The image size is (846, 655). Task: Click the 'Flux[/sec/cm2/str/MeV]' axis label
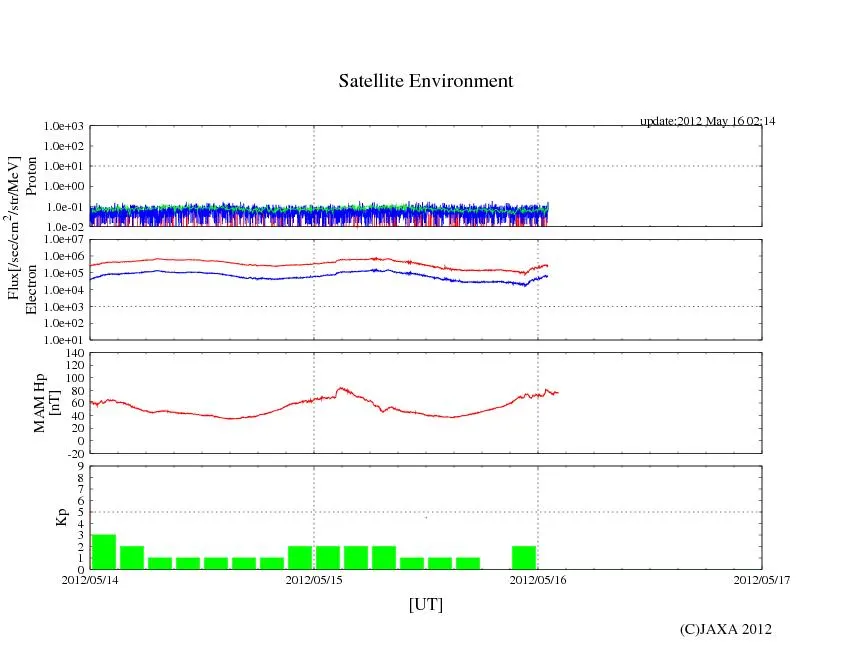[13, 228]
